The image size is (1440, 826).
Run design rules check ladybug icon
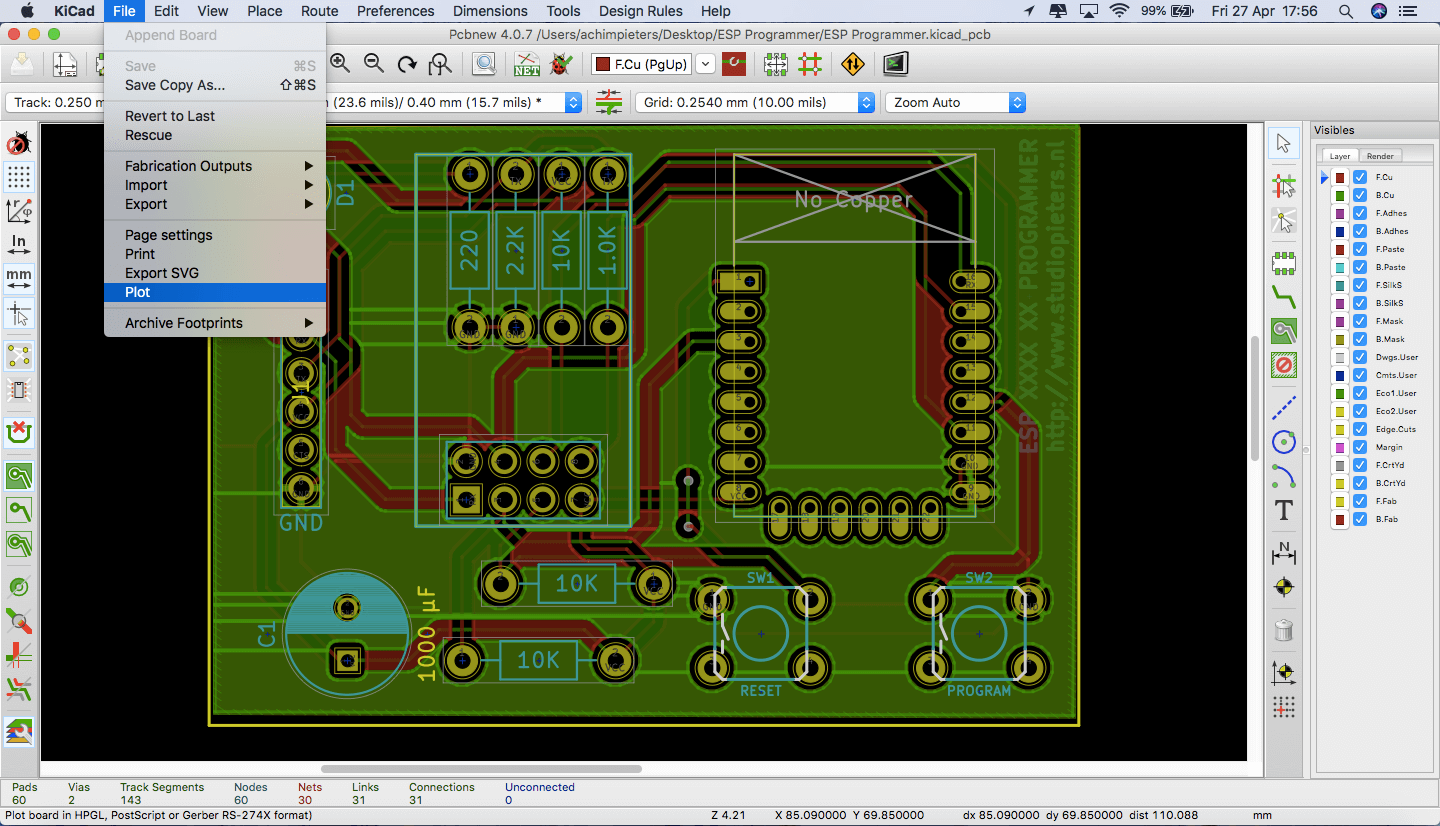tap(561, 64)
